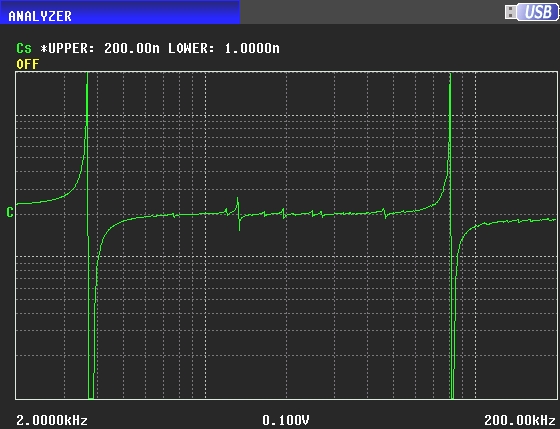Viewport: 560px width, 429px height.
Task: Edit the LOWER 1.0000n limit value
Action: coord(252,48)
